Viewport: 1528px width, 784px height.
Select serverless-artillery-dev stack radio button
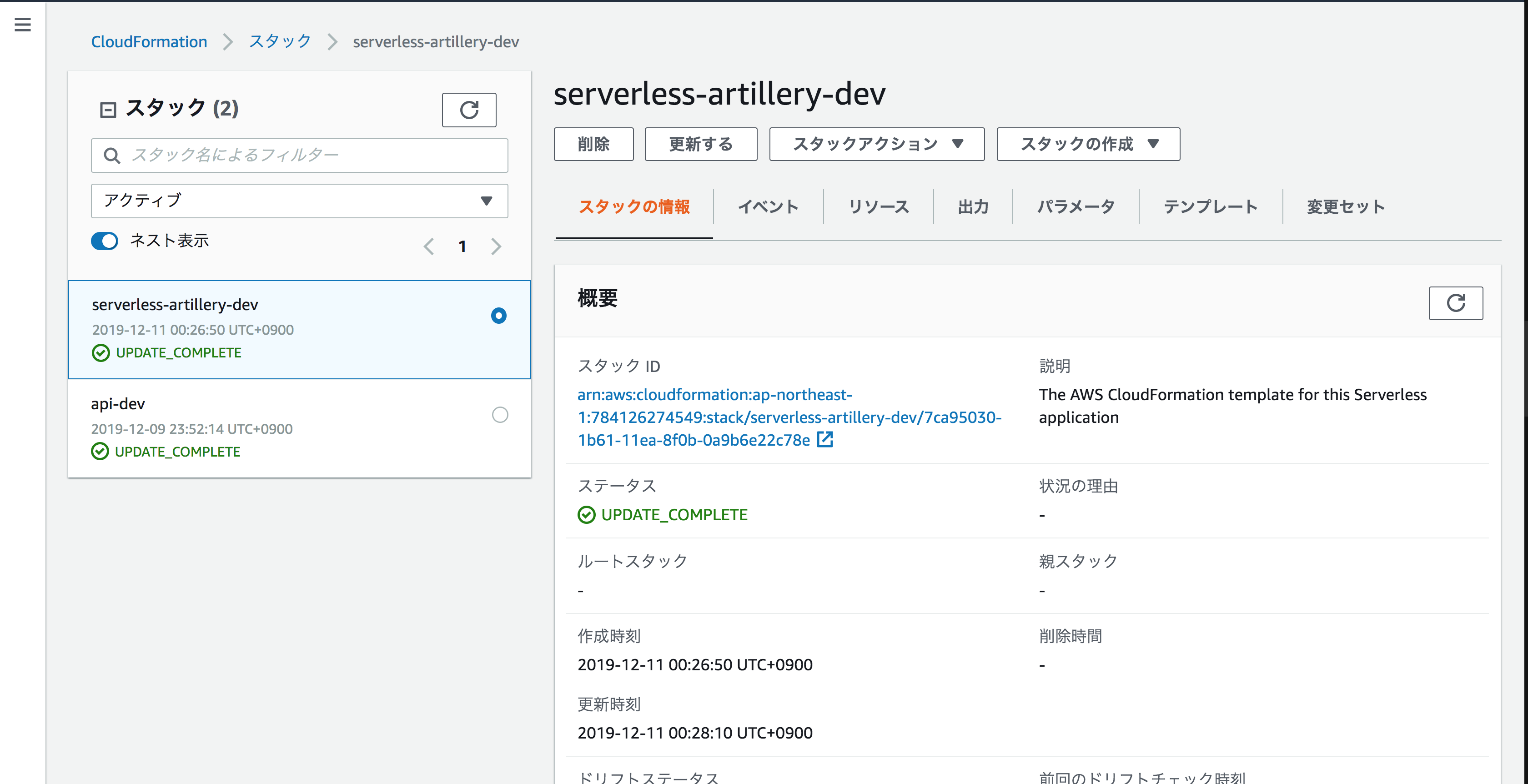pos(498,316)
